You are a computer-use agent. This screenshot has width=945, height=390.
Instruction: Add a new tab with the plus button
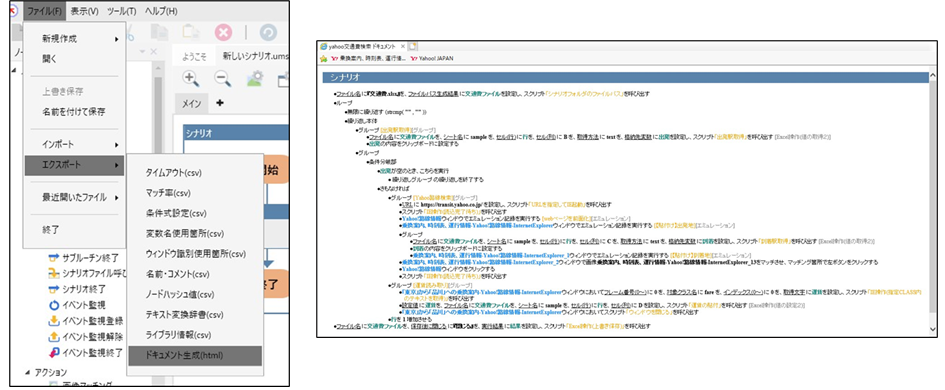(x=219, y=103)
